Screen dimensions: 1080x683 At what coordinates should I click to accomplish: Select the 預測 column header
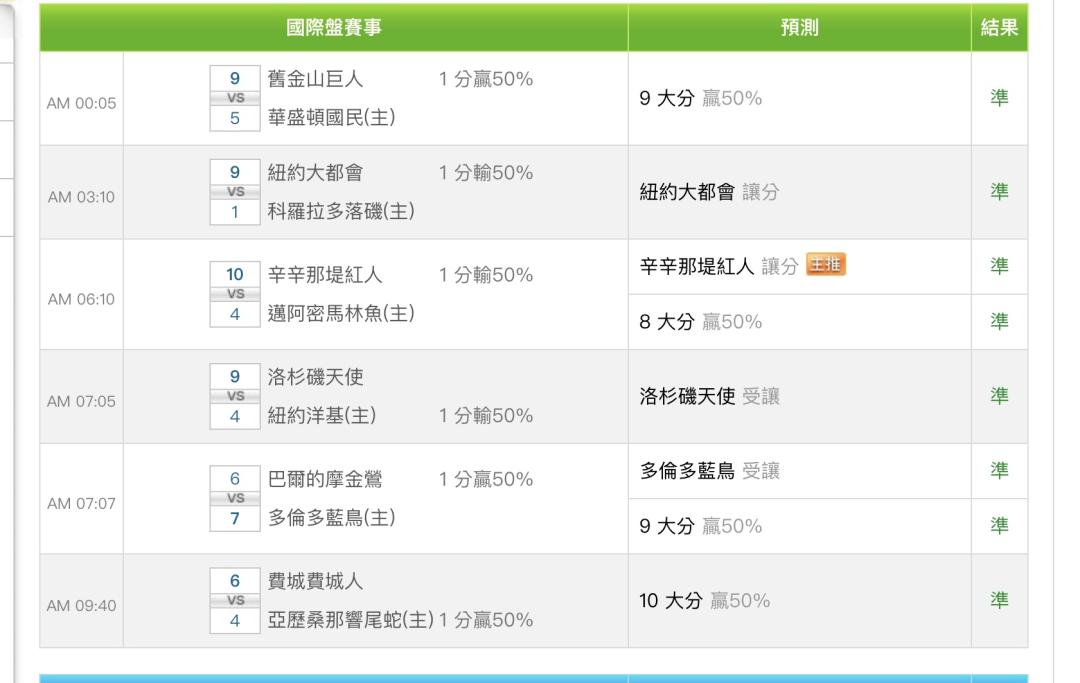tap(800, 28)
